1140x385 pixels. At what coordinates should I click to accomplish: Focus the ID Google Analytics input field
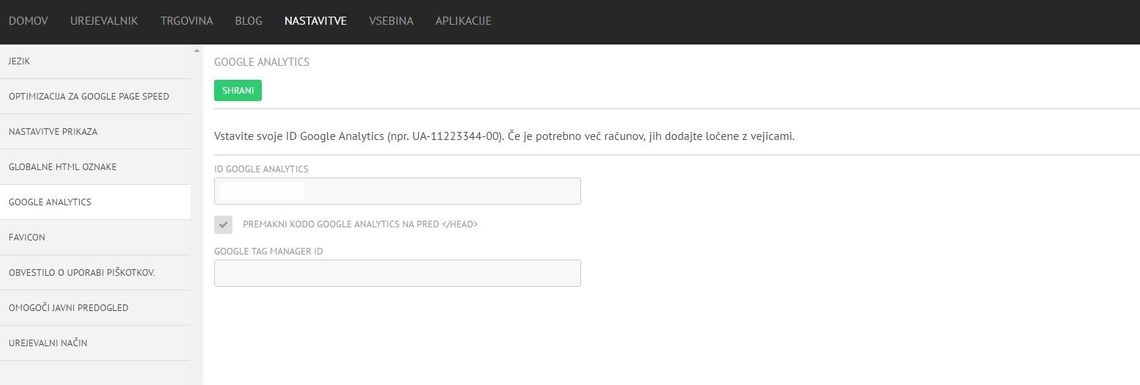coord(397,191)
